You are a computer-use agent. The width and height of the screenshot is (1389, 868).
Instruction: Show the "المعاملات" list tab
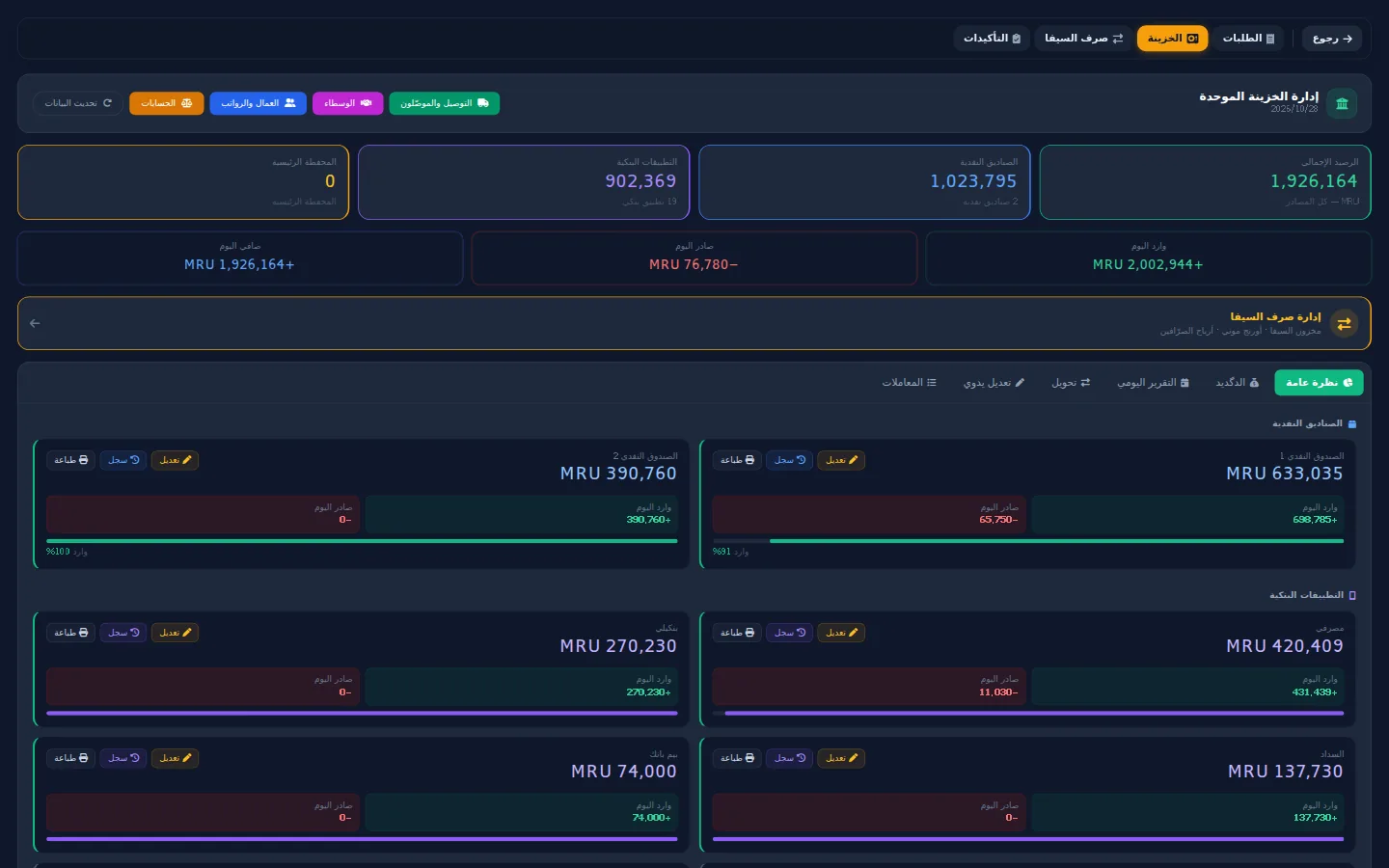pos(909,383)
